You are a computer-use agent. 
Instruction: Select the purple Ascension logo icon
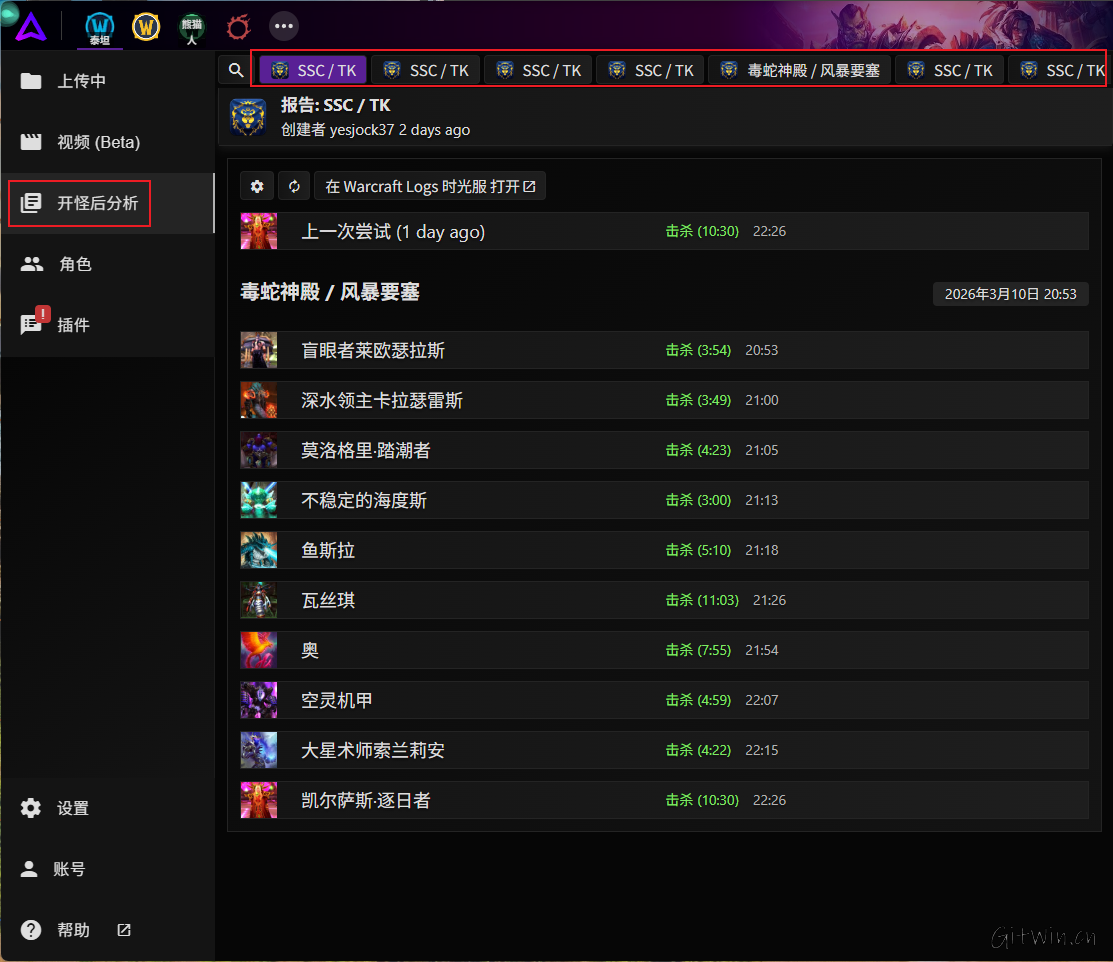pos(31,26)
